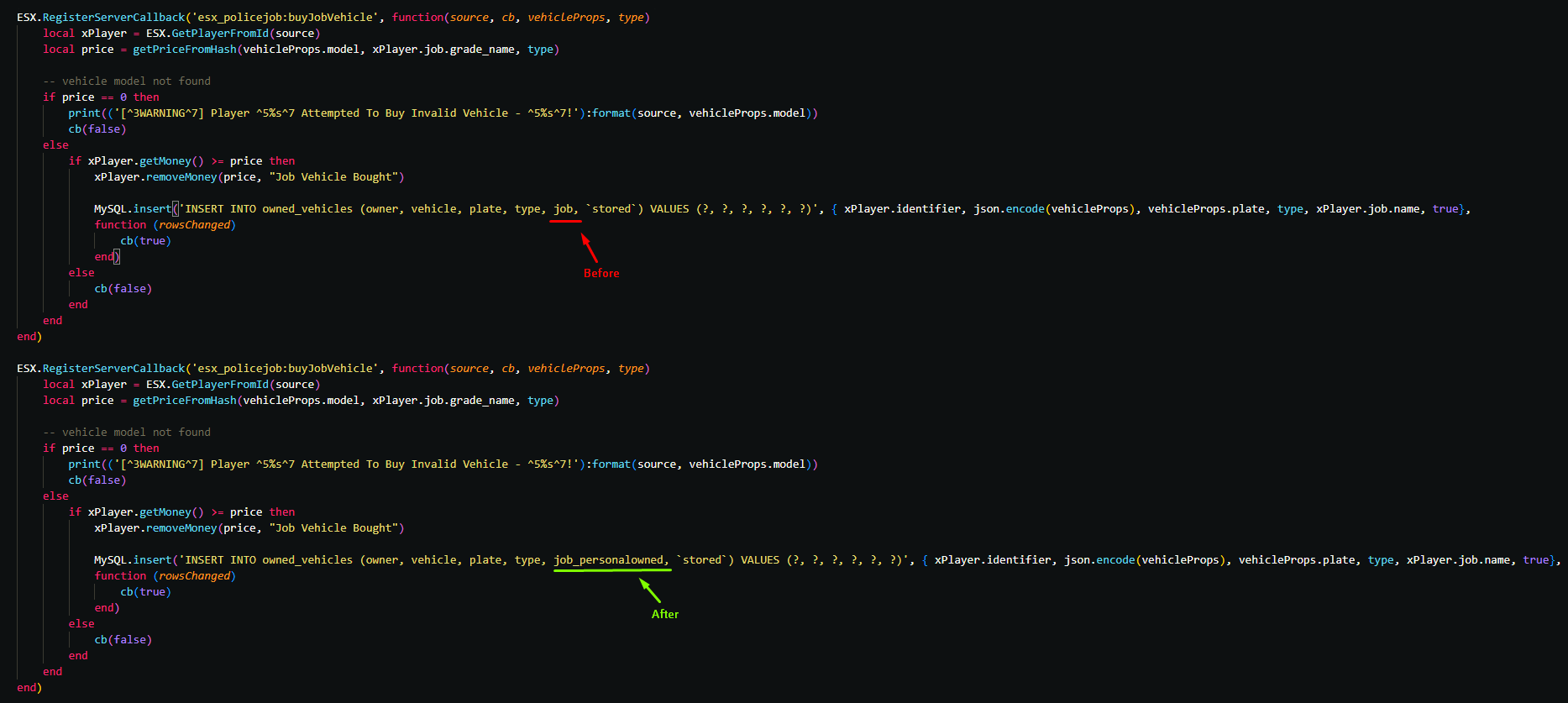Click the red "Before" annotation label
Screen dimensions: 1568x703
coord(601,273)
